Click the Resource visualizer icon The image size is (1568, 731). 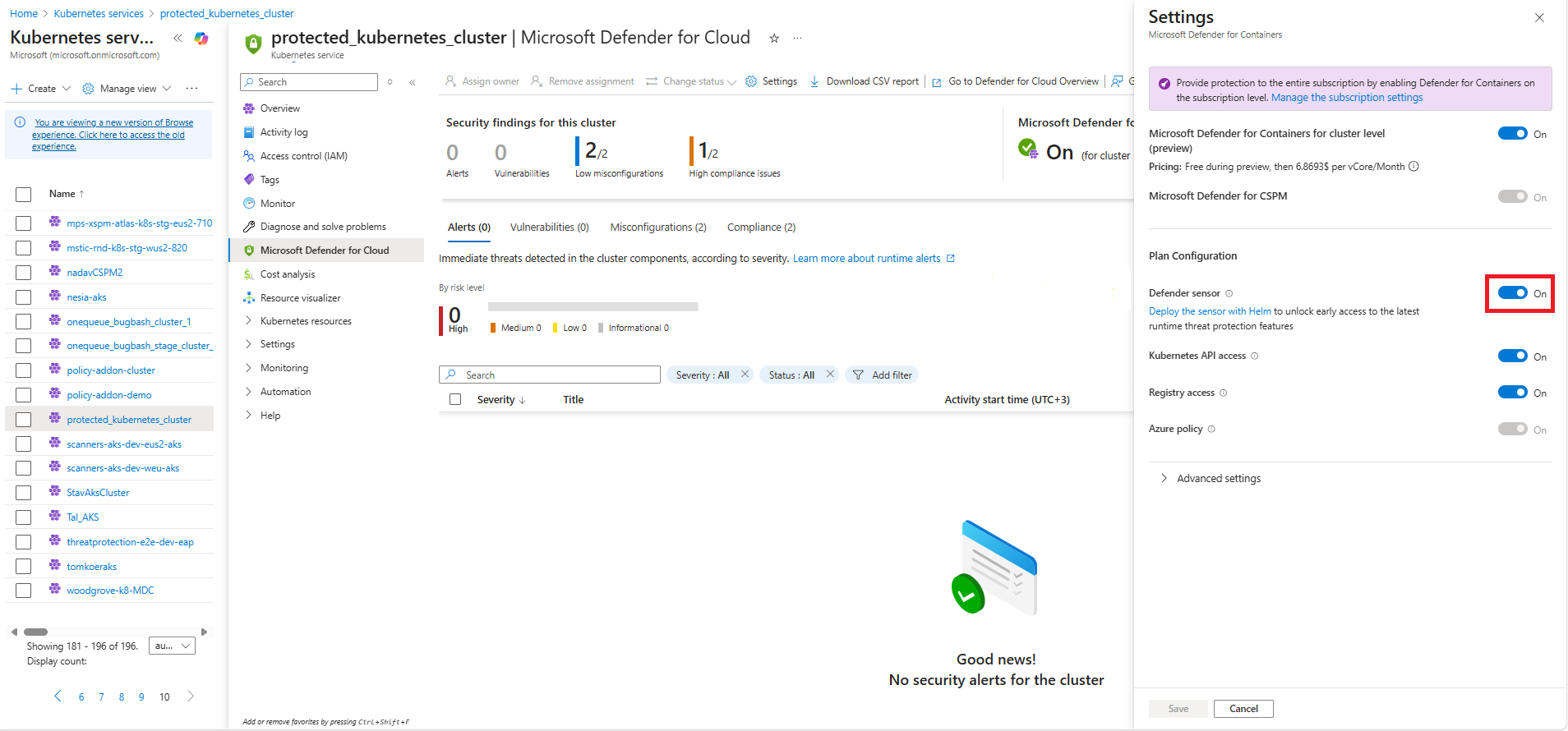point(249,298)
